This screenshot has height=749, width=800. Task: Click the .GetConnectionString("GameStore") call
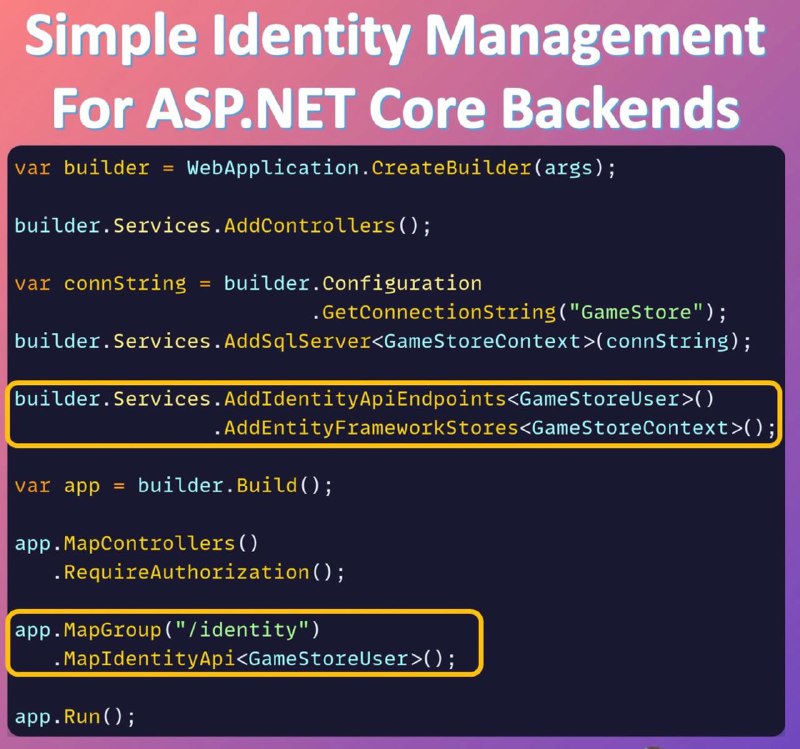coord(519,312)
